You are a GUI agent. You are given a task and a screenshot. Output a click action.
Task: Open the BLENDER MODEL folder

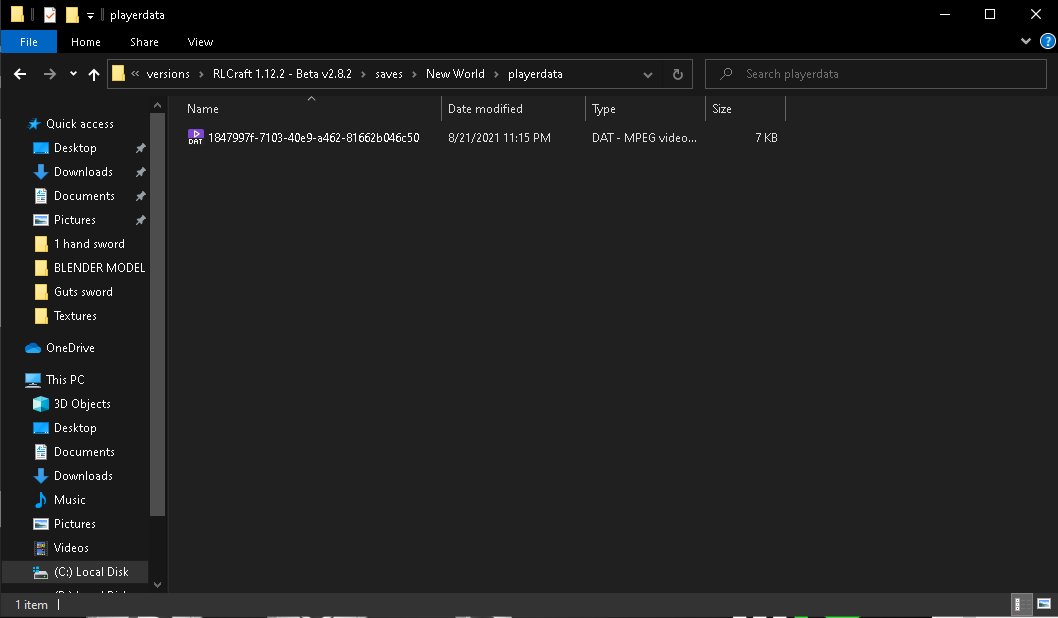coord(99,268)
